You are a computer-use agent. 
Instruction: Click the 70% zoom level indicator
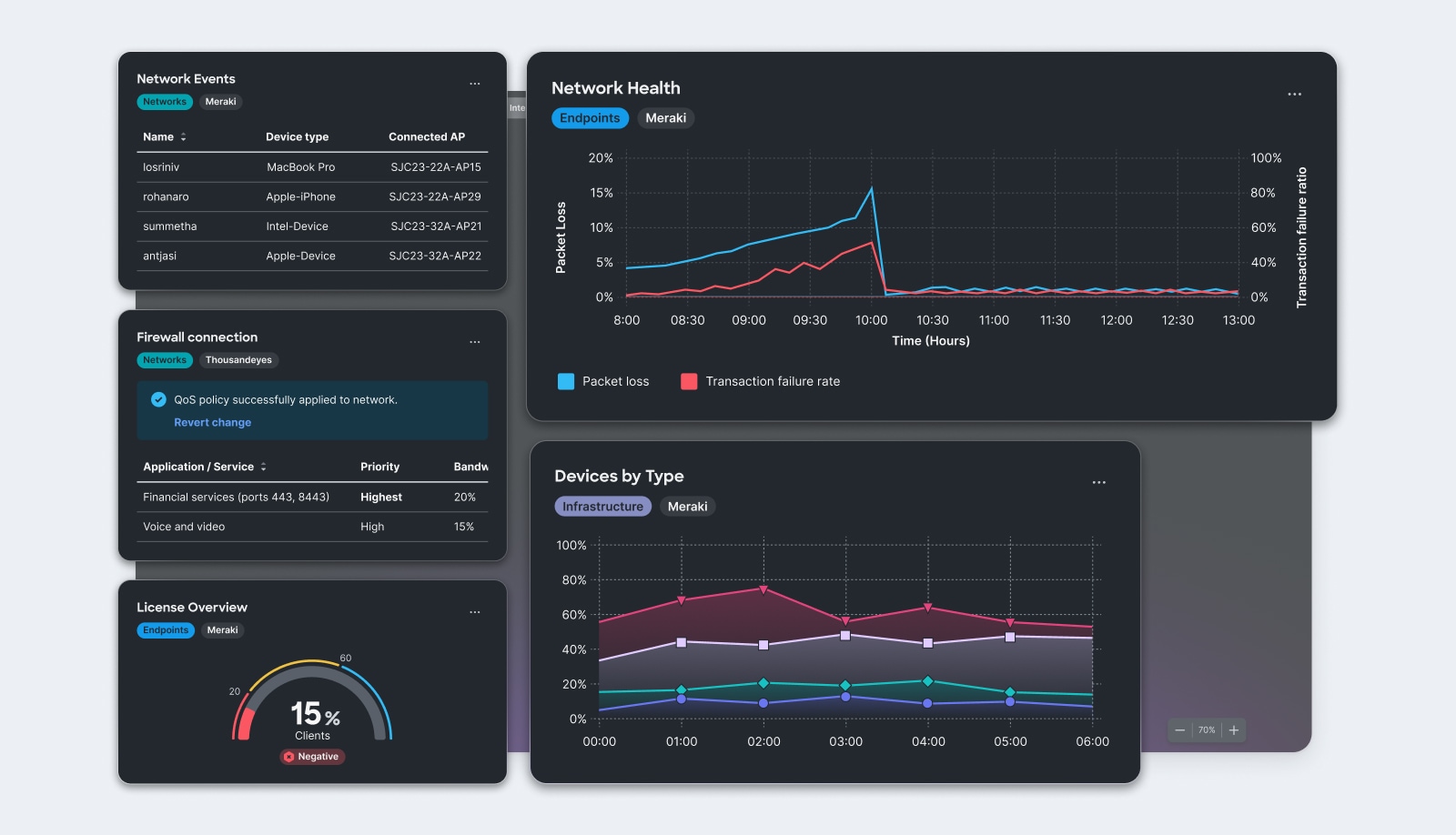point(1207,730)
